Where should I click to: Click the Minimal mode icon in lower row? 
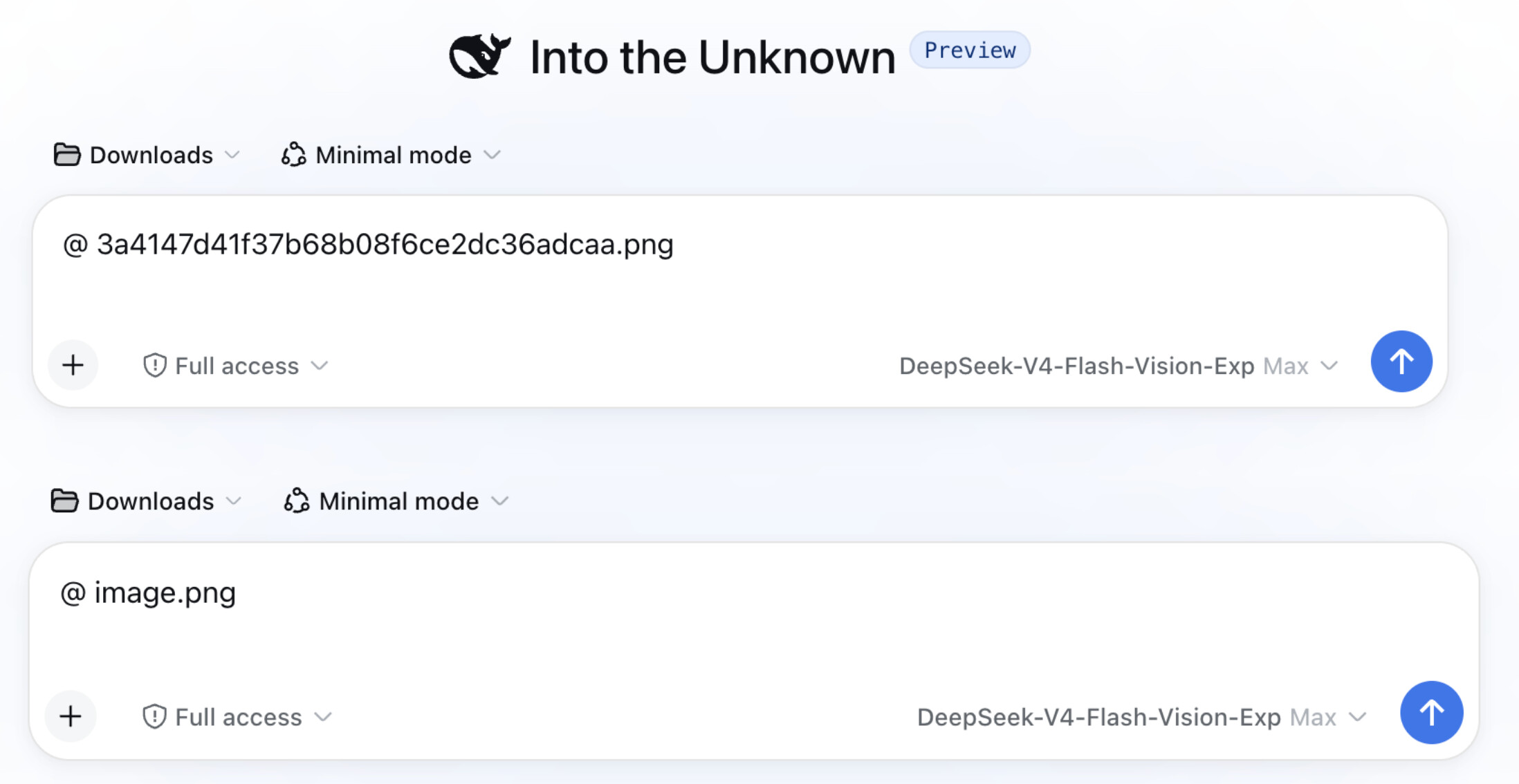click(x=297, y=501)
